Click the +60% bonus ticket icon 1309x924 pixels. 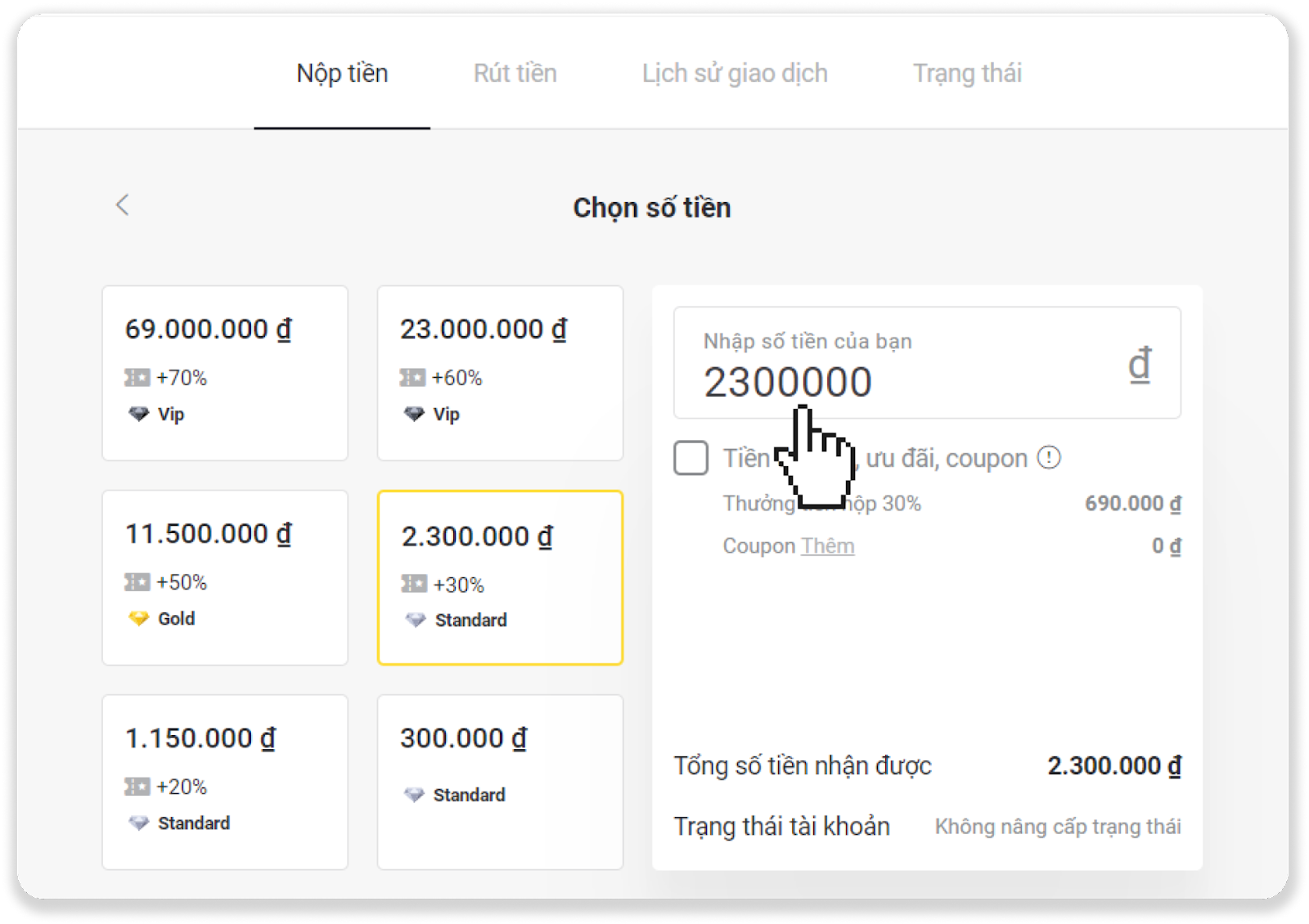pos(412,378)
